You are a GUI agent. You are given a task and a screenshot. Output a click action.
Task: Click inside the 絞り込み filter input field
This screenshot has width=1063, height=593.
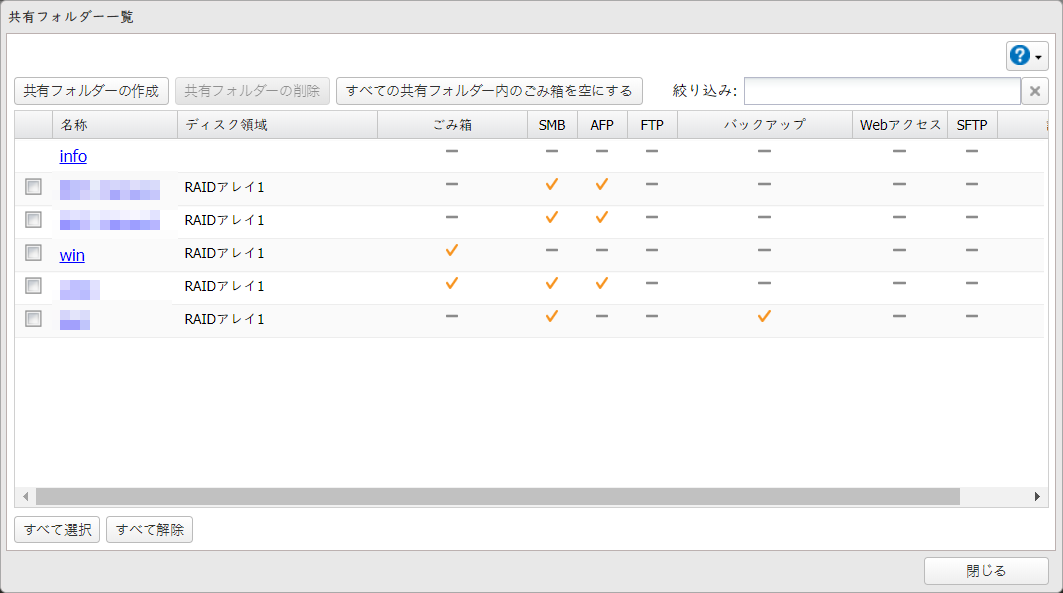[880, 90]
